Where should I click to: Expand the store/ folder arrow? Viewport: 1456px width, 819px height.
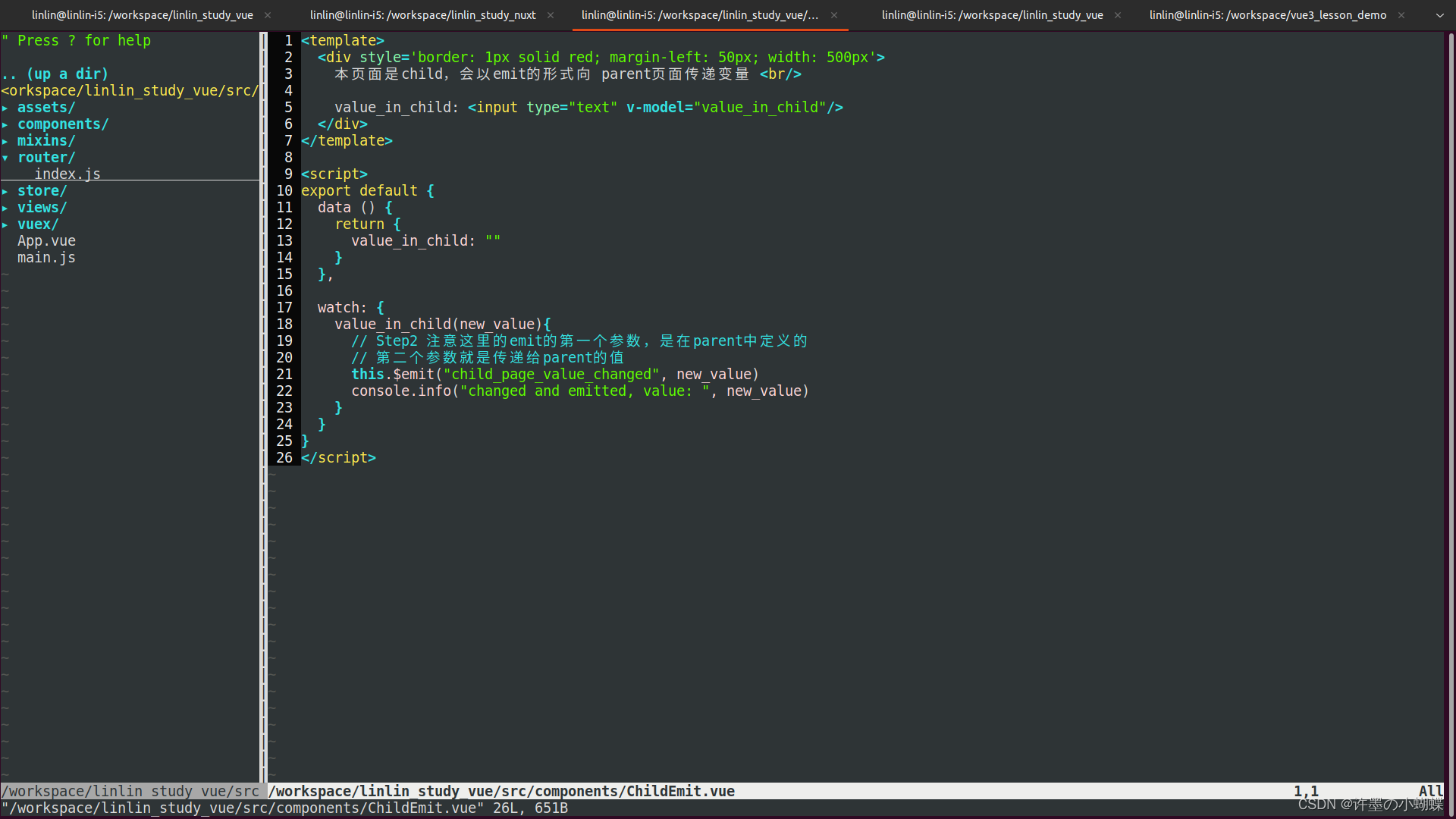pyautogui.click(x=5, y=192)
